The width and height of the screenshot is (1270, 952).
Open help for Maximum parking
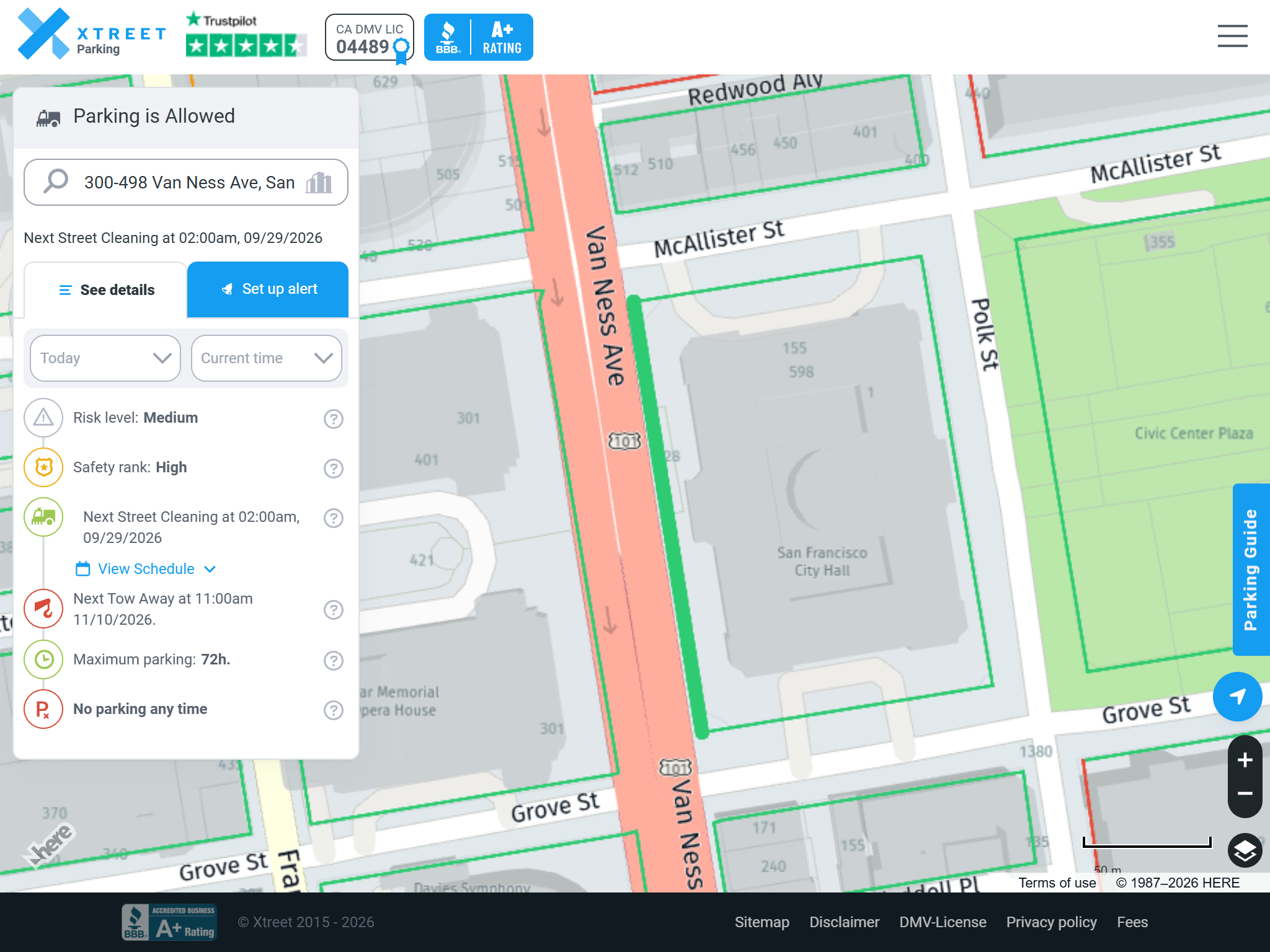[334, 661]
